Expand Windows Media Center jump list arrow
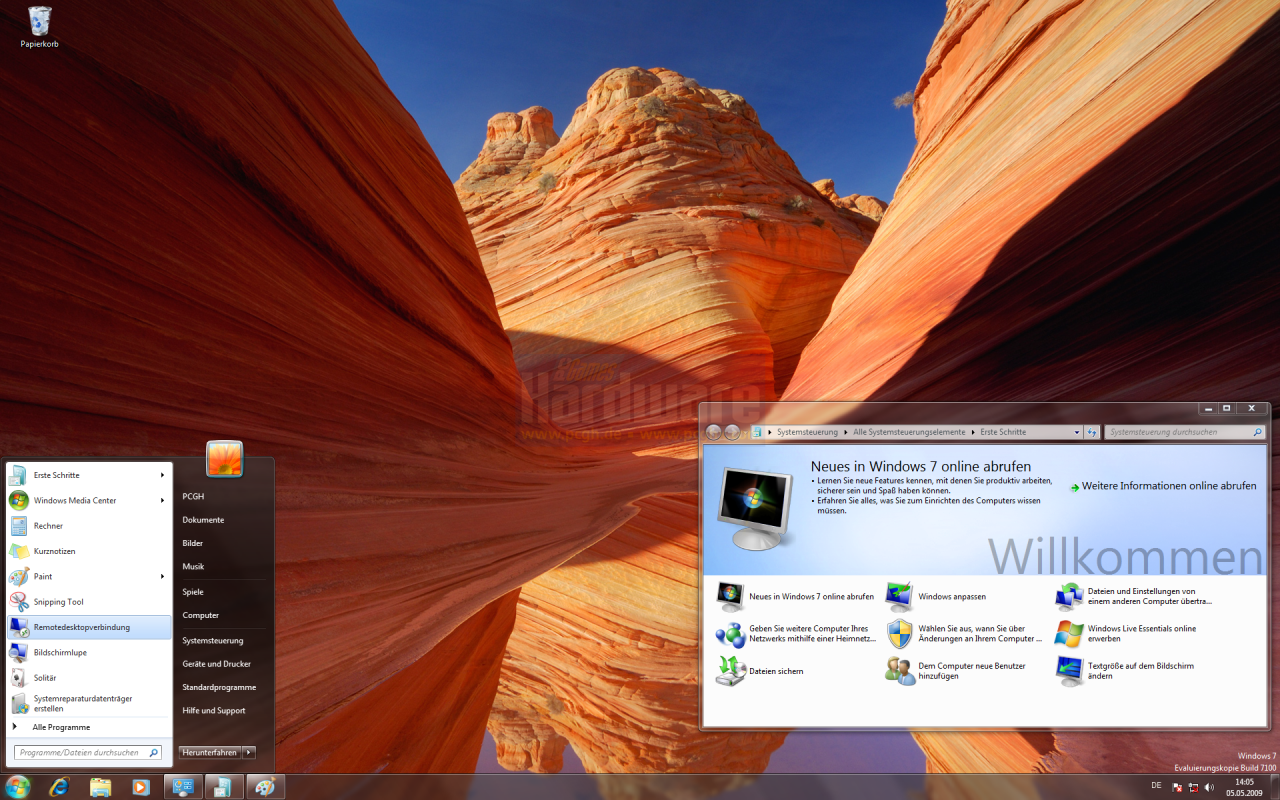This screenshot has height=800, width=1280. [x=162, y=500]
